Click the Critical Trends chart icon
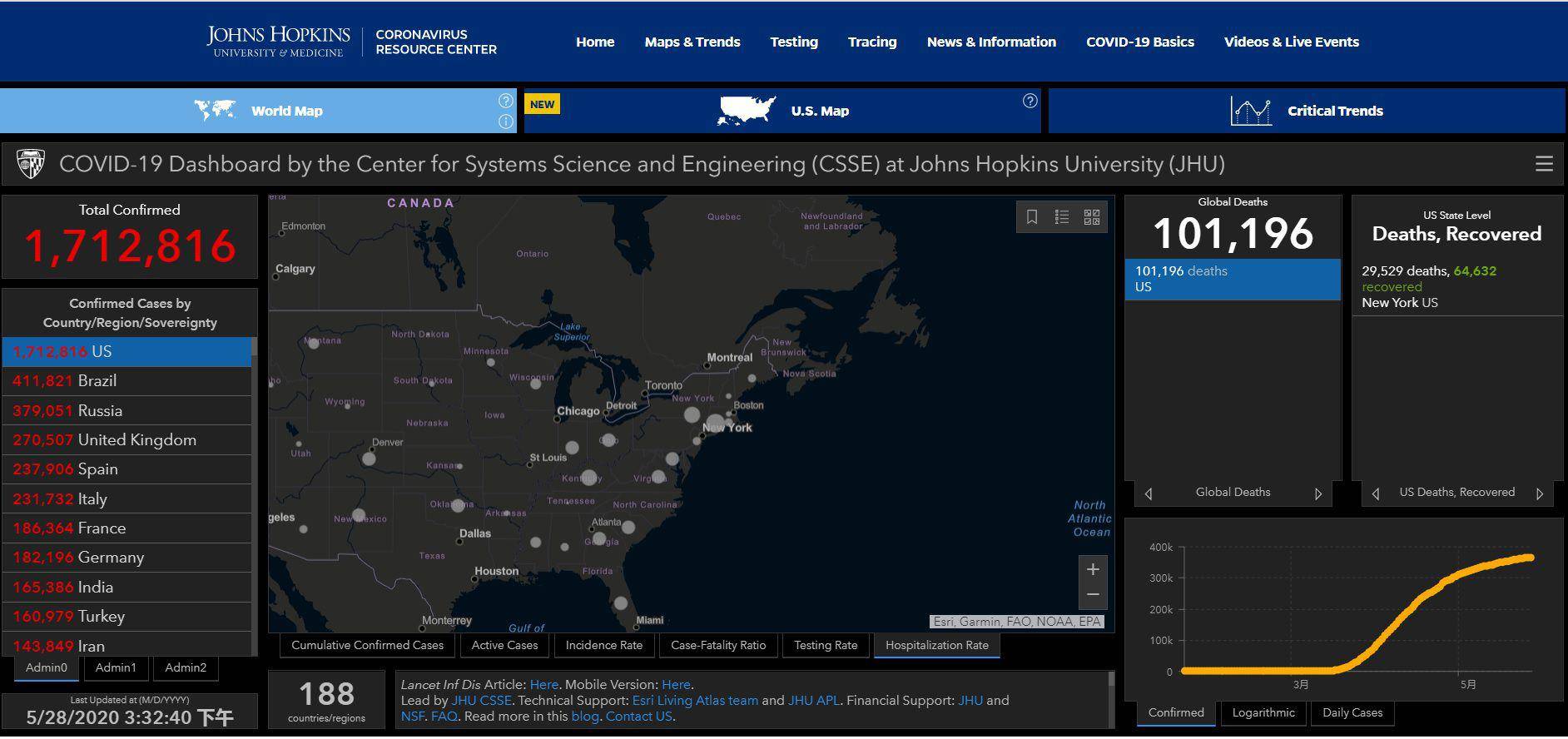Viewport: 1568px width, 739px height. point(1251,111)
